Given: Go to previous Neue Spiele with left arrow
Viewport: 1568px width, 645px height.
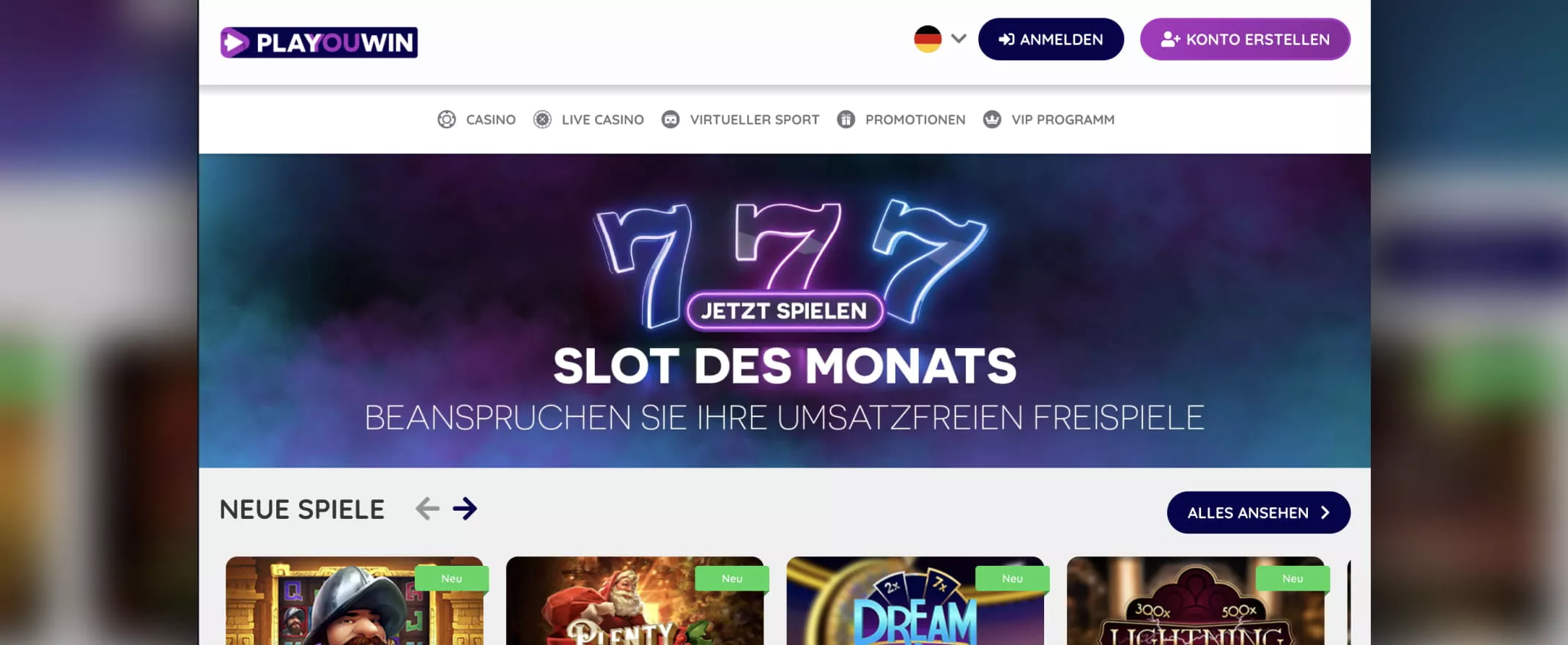Looking at the screenshot, I should [x=427, y=509].
